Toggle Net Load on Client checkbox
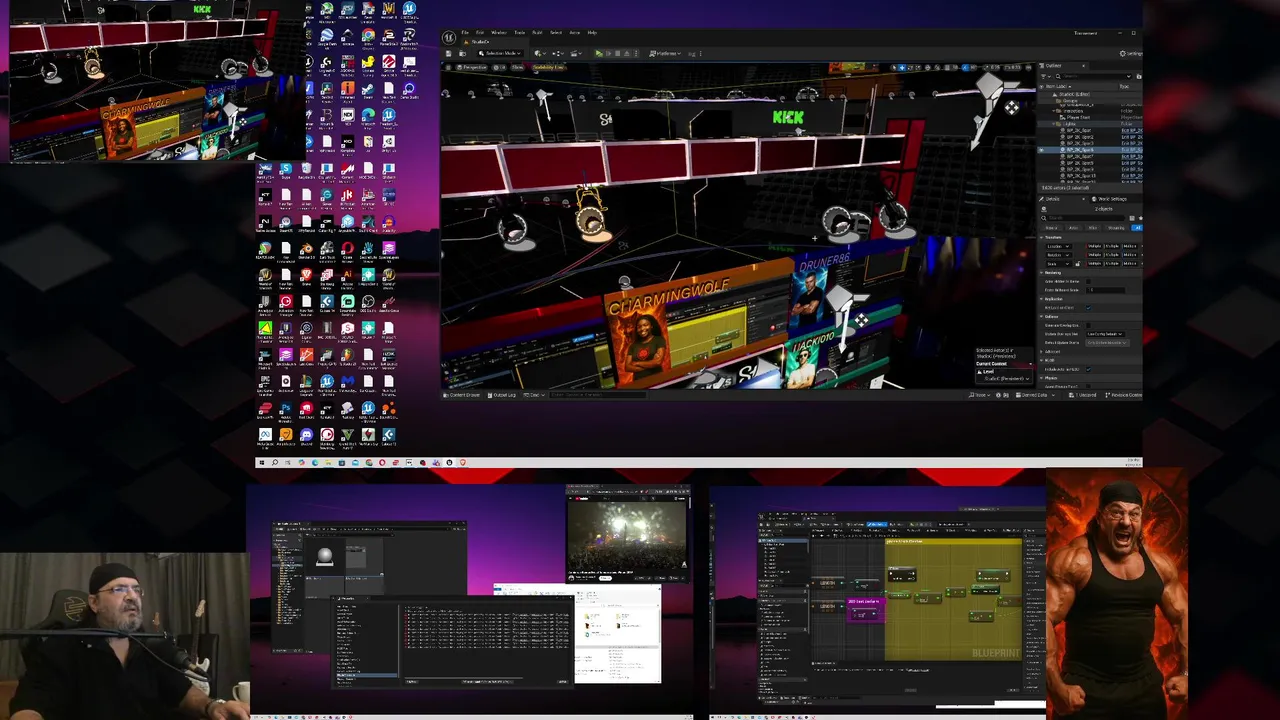The height and width of the screenshot is (720, 1280). click(1088, 308)
